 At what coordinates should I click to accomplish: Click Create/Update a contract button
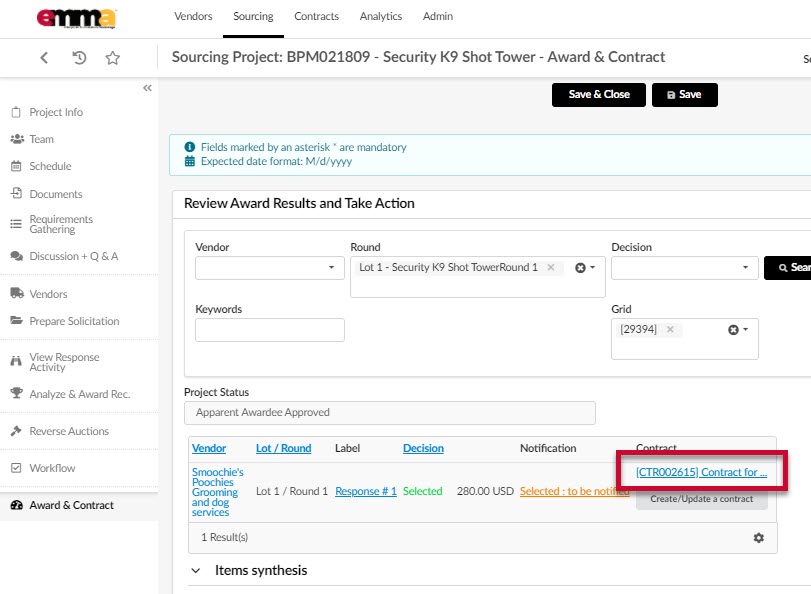point(701,499)
